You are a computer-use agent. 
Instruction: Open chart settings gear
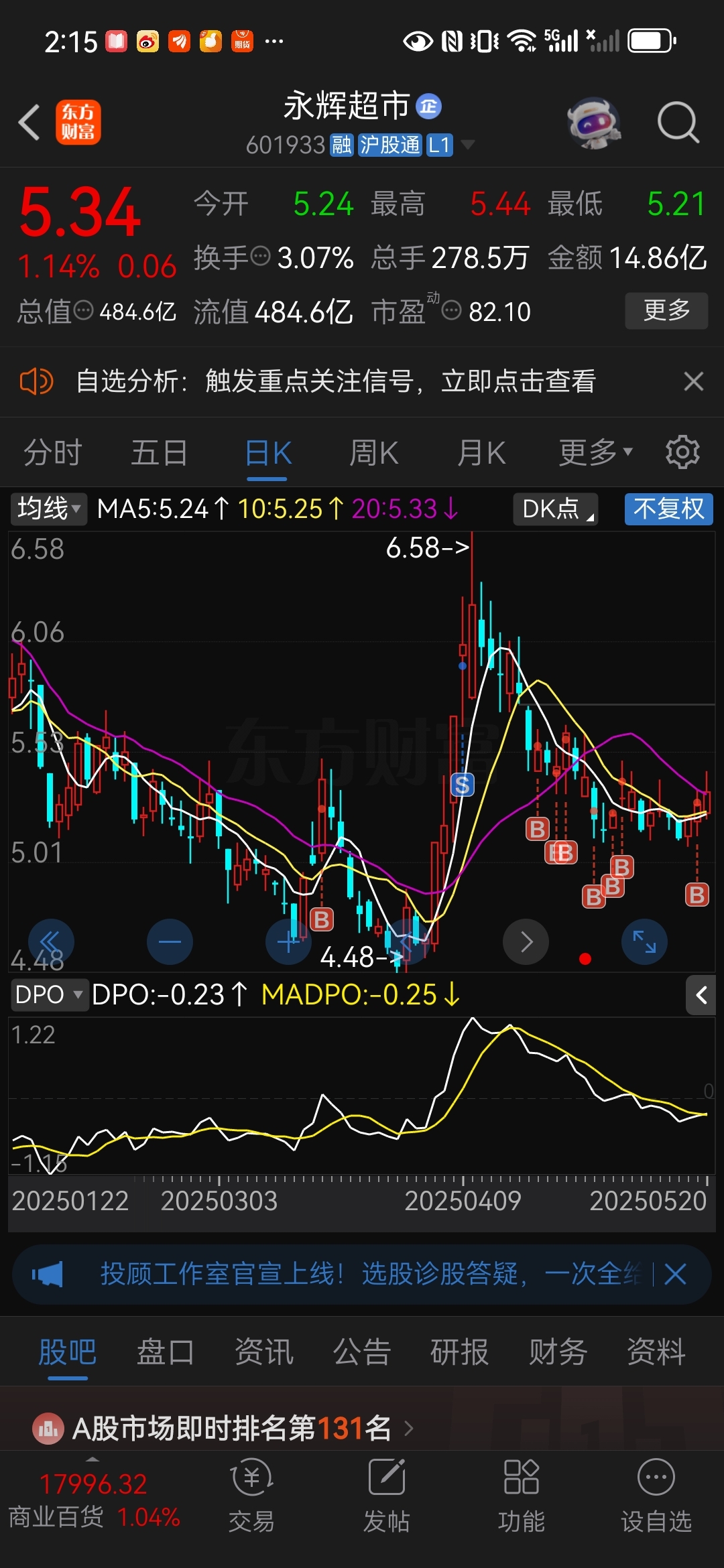[x=682, y=452]
